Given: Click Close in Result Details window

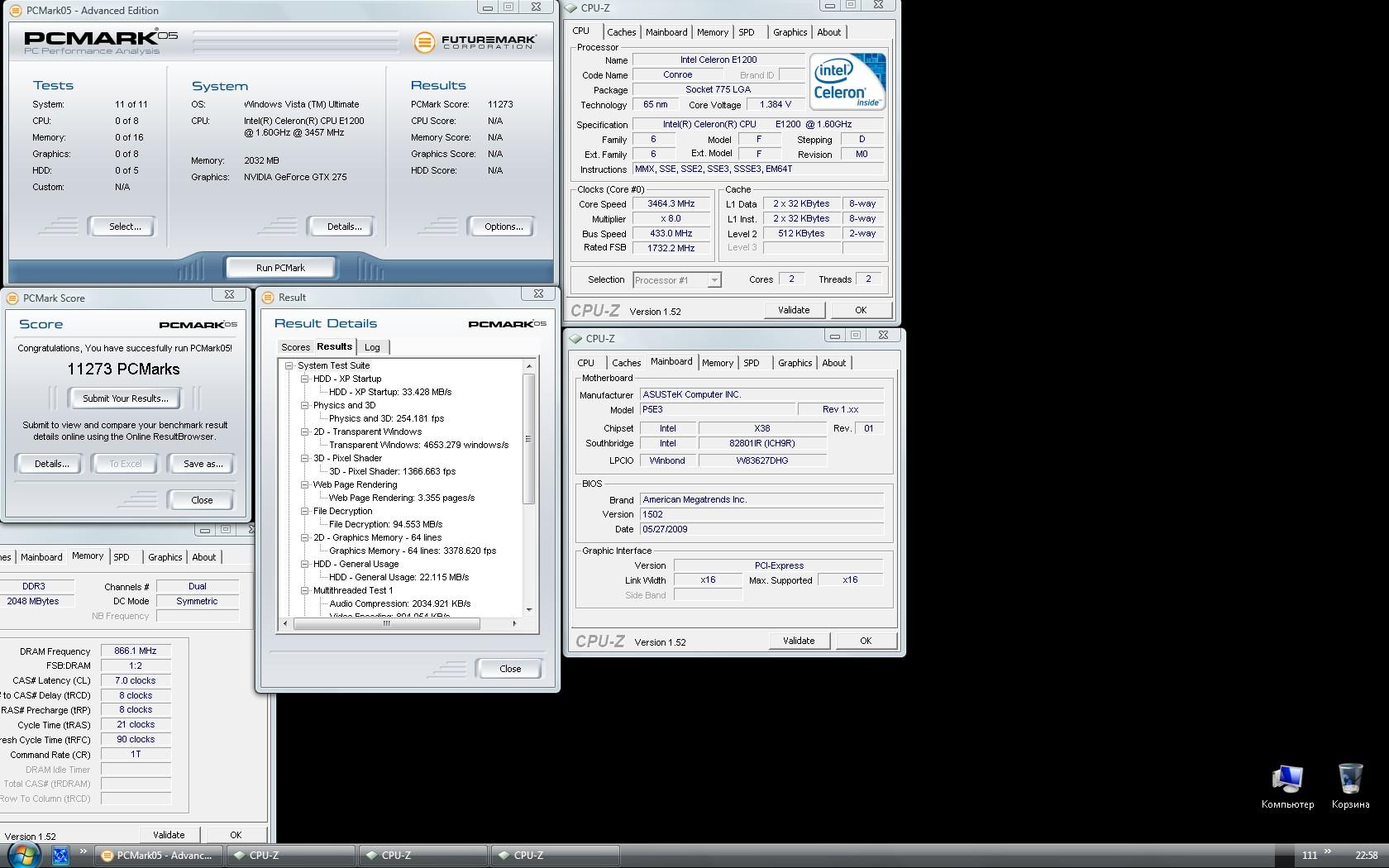Looking at the screenshot, I should pos(510,669).
